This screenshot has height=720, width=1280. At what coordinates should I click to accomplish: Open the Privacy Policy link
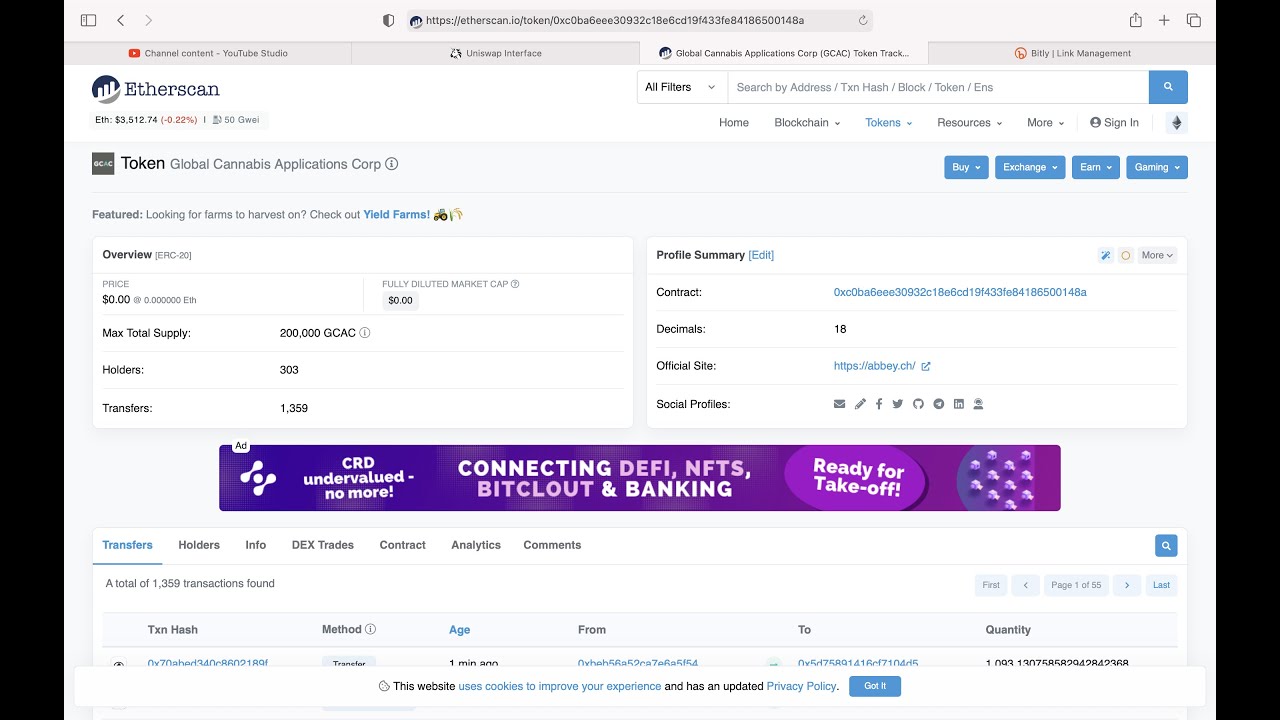tap(801, 686)
